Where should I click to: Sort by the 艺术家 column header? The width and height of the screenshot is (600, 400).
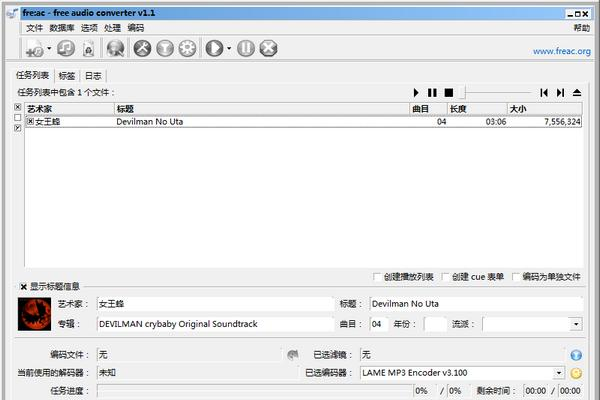point(70,109)
